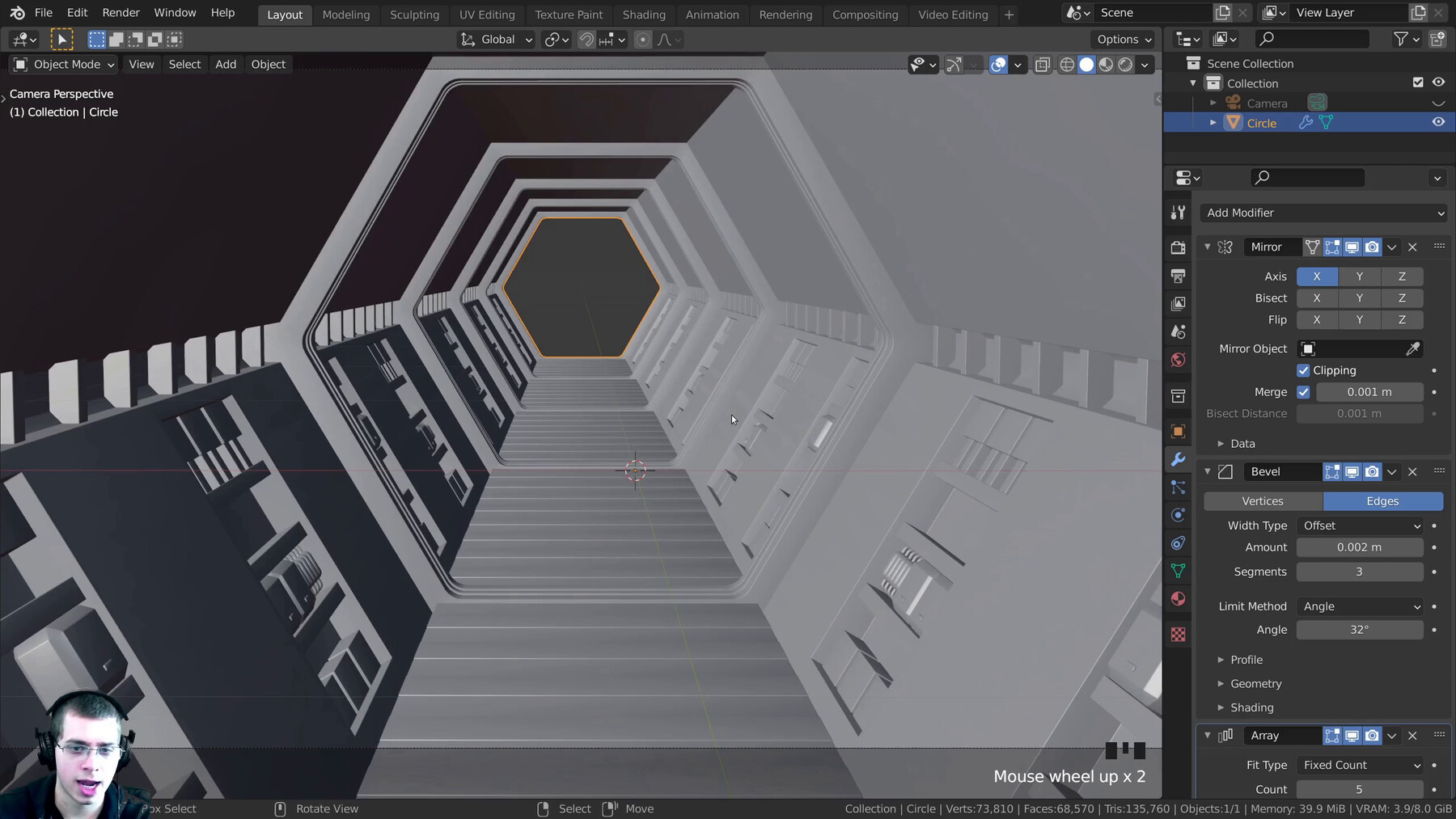Viewport: 1456px width, 819px height.
Task: Switch viewport to Rendered shading mode
Action: tap(1125, 65)
